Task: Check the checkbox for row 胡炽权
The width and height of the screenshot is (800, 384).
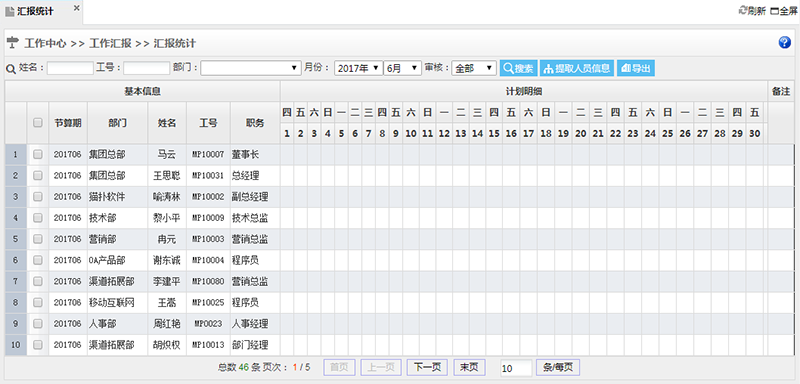Action: (38, 345)
